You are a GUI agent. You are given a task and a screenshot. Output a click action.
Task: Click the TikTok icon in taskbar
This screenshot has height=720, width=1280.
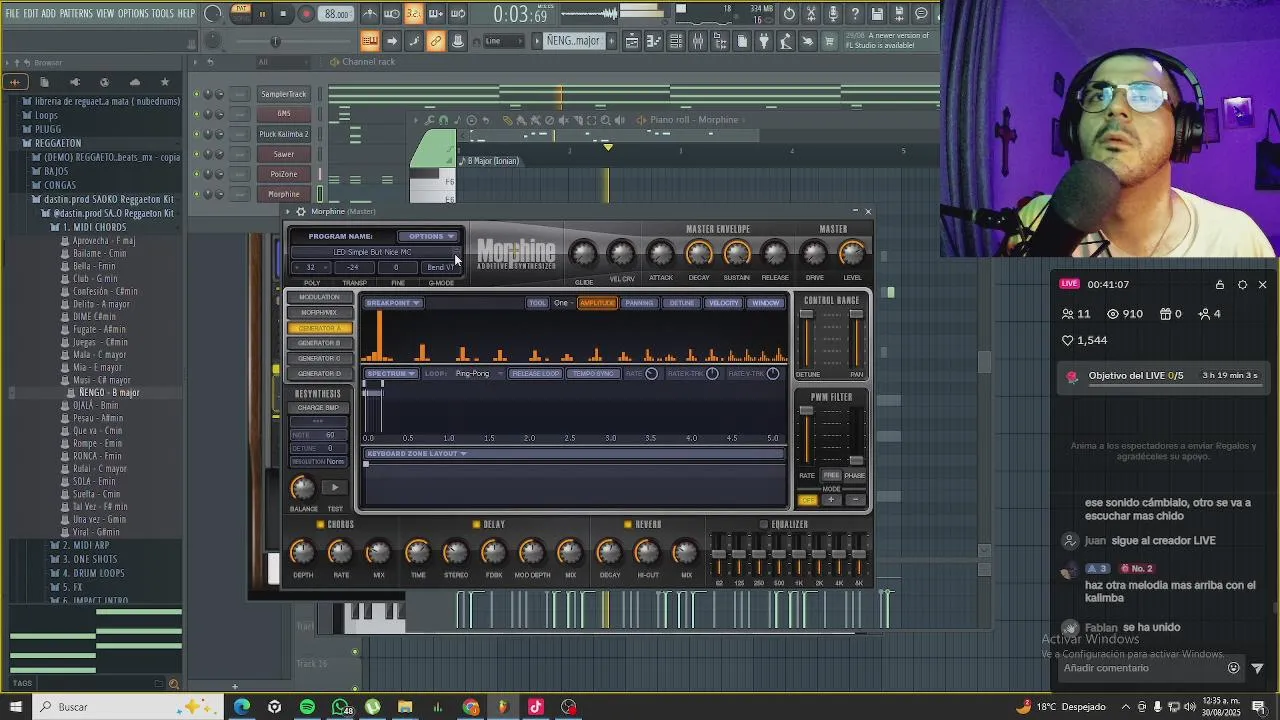[536, 707]
